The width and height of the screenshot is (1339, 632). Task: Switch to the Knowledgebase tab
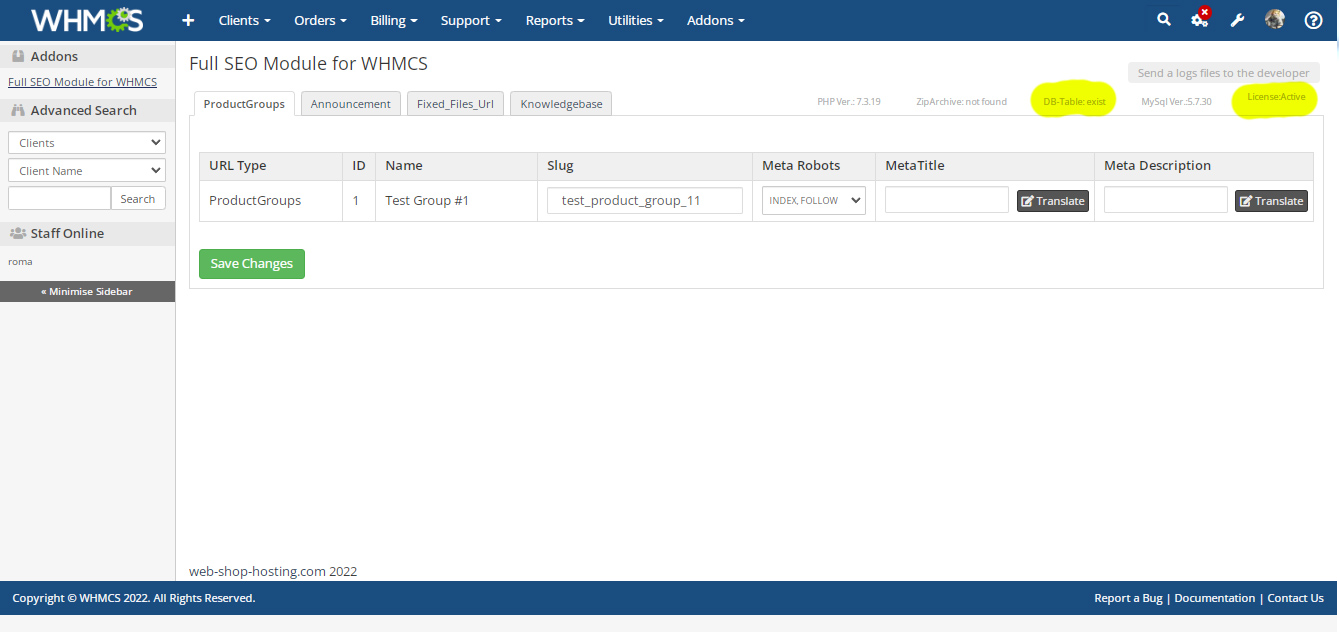point(561,104)
